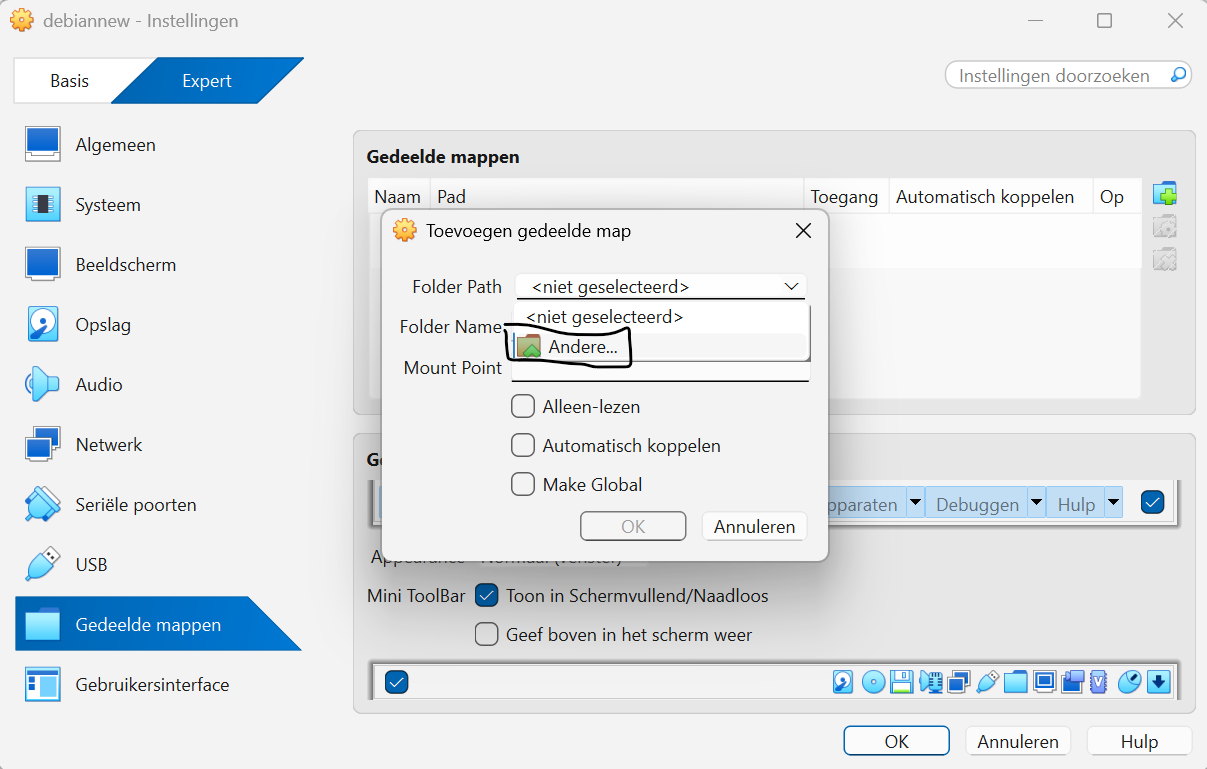1207x769 pixels.
Task: Click the keyboard host key arrow icon
Action: pos(1158,682)
